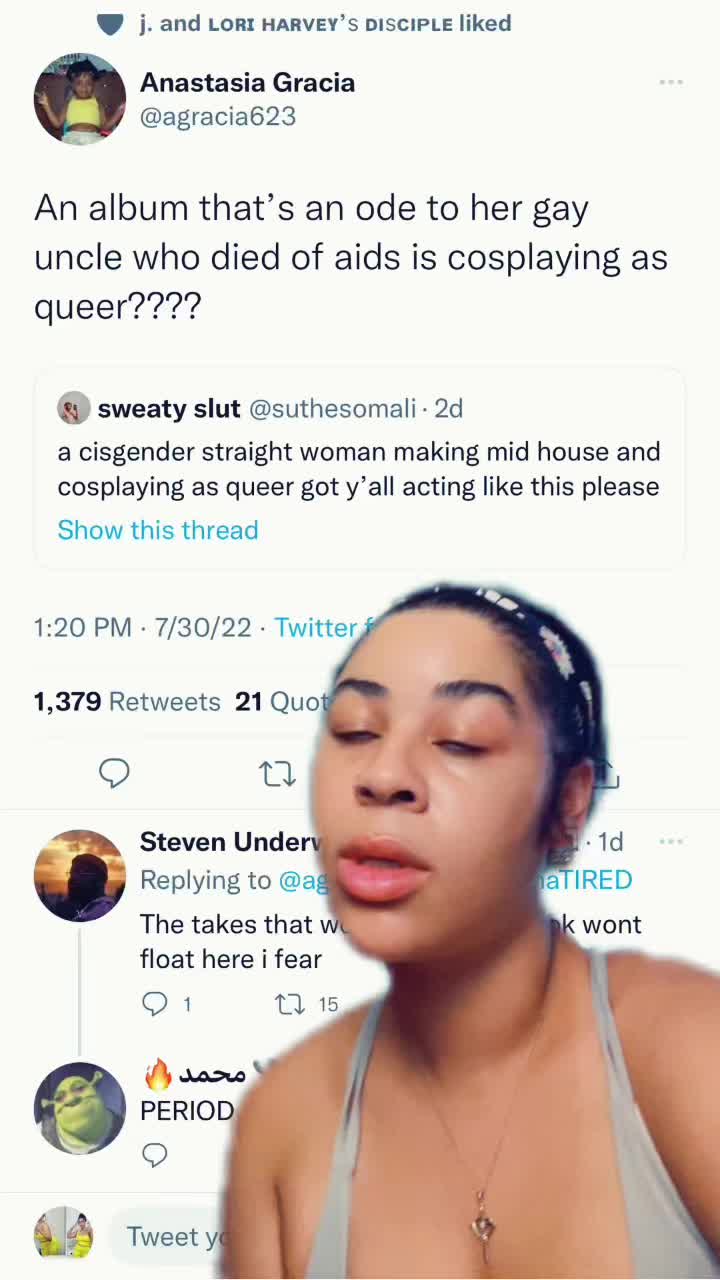Open the sweaty slut quoted avatar
Viewport: 720px width, 1280px height.
point(74,408)
